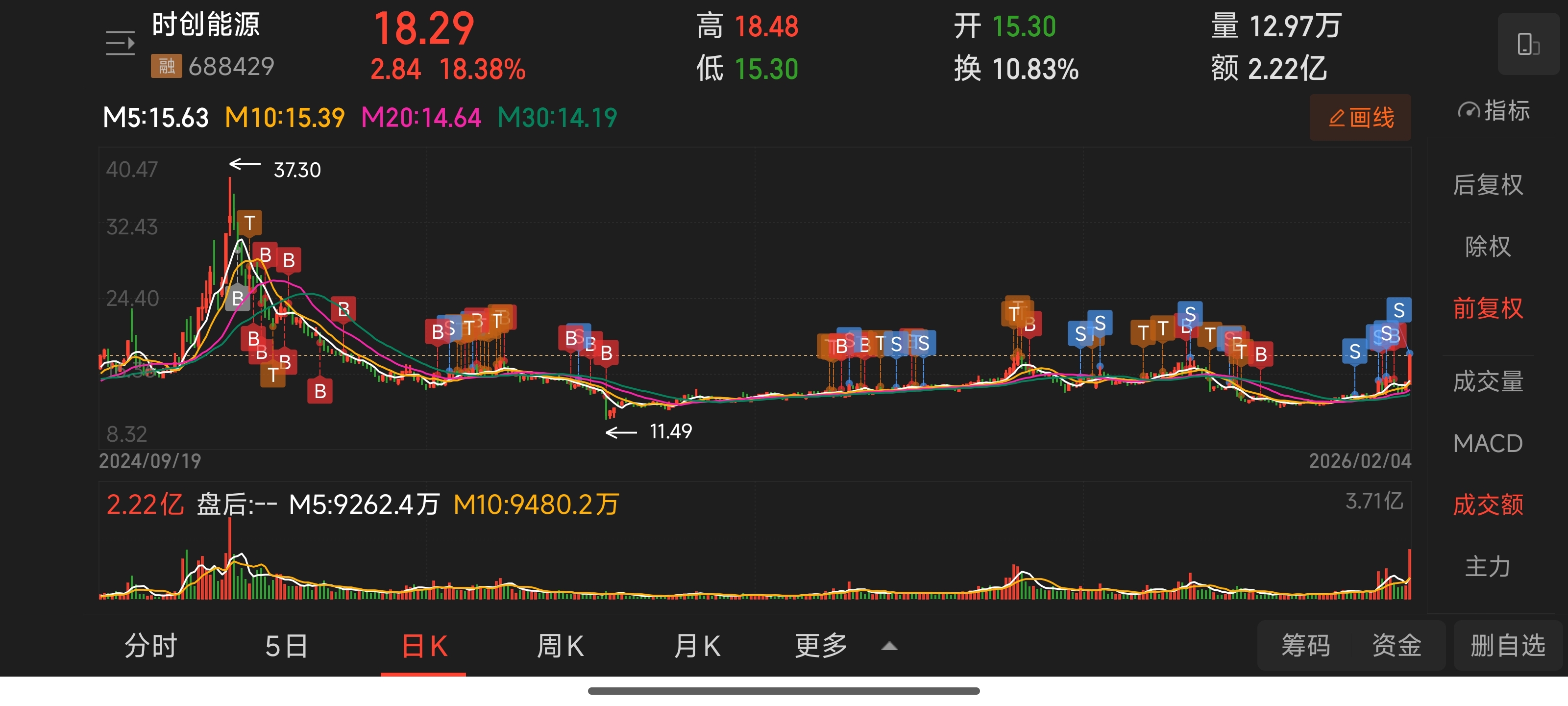This screenshot has height=706, width=1568.
Task: Switch sub-chart to MACD indicator
Action: (1487, 443)
